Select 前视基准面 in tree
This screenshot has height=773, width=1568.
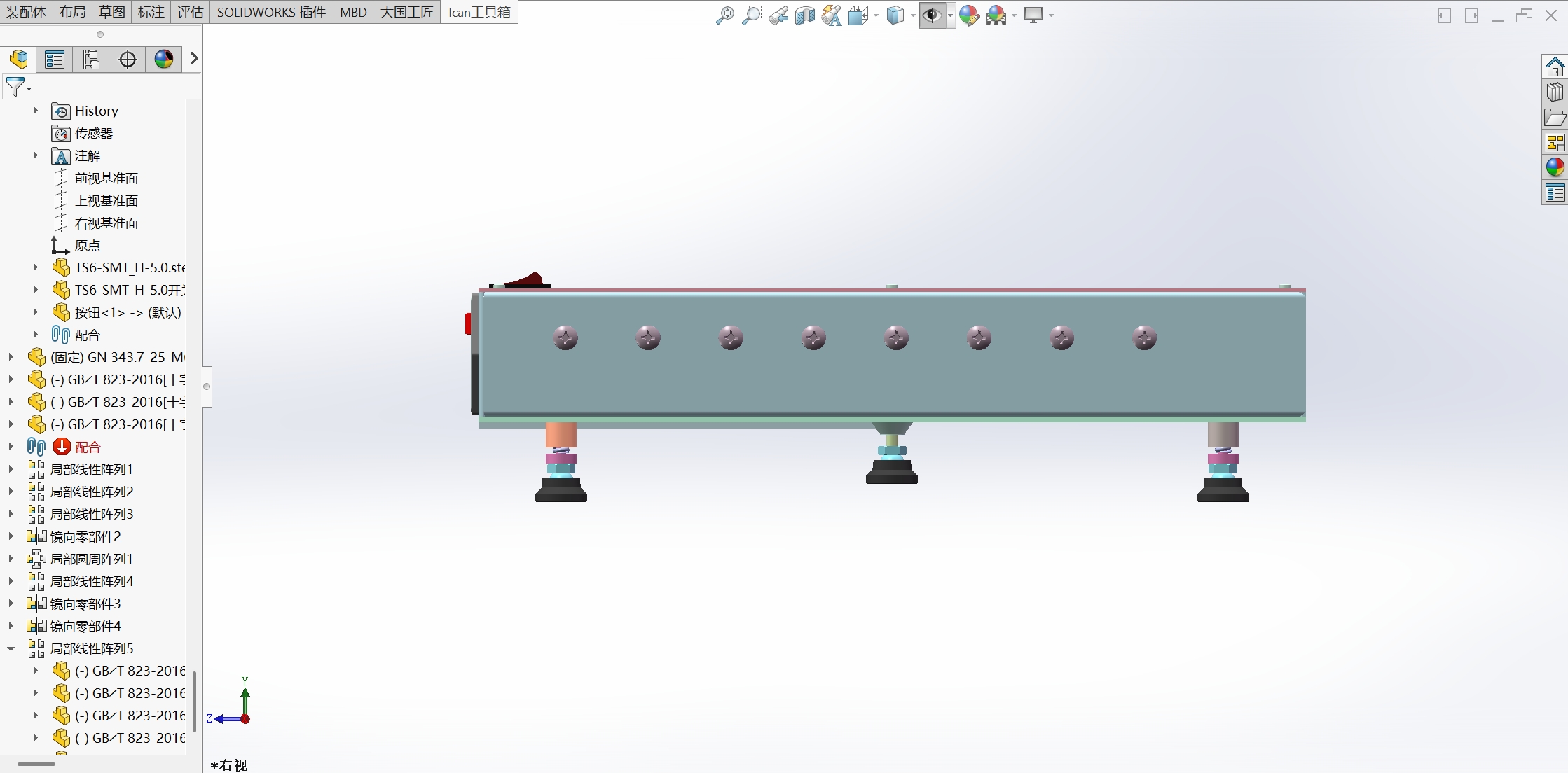click(x=108, y=178)
